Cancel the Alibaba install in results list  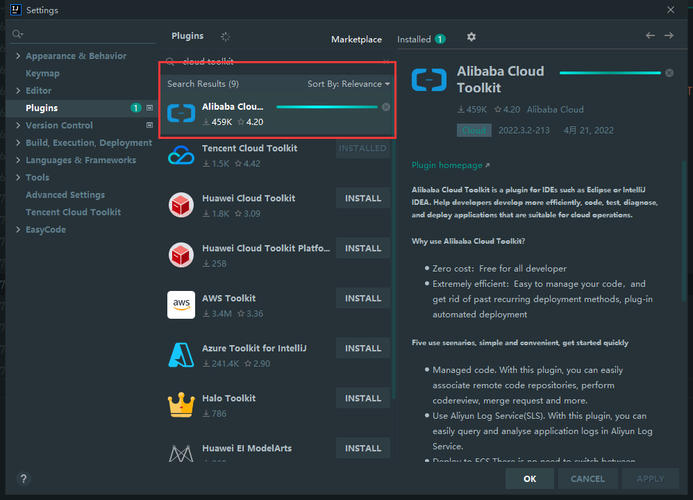coord(386,107)
